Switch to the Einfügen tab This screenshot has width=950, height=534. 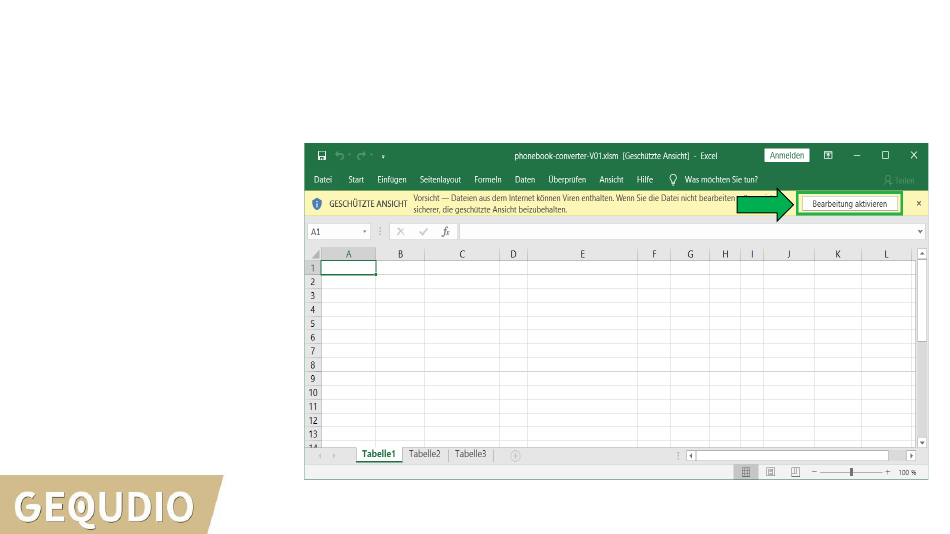[x=391, y=179]
